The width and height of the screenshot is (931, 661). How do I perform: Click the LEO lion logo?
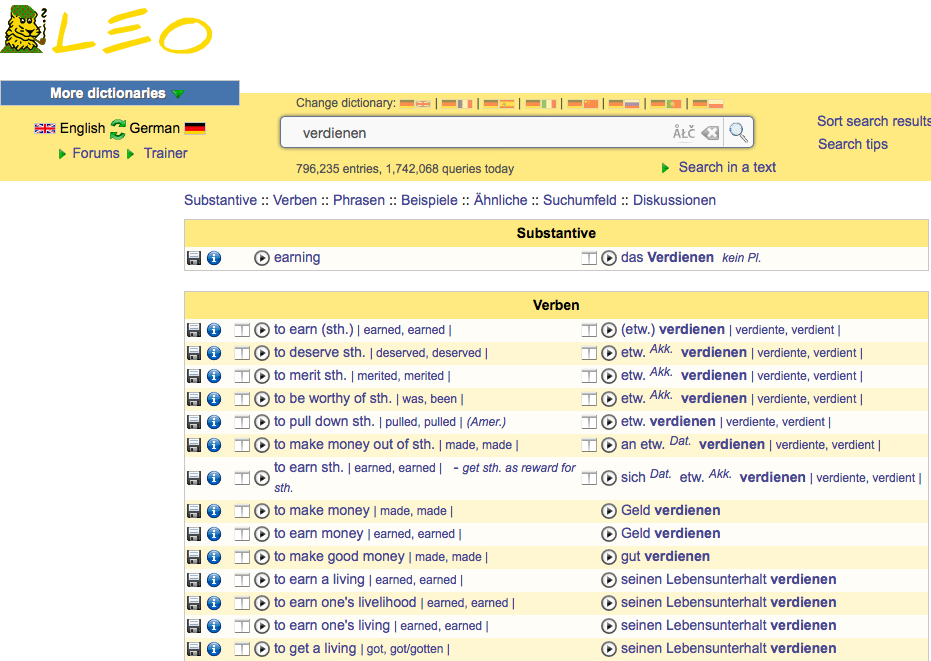pos(23,32)
